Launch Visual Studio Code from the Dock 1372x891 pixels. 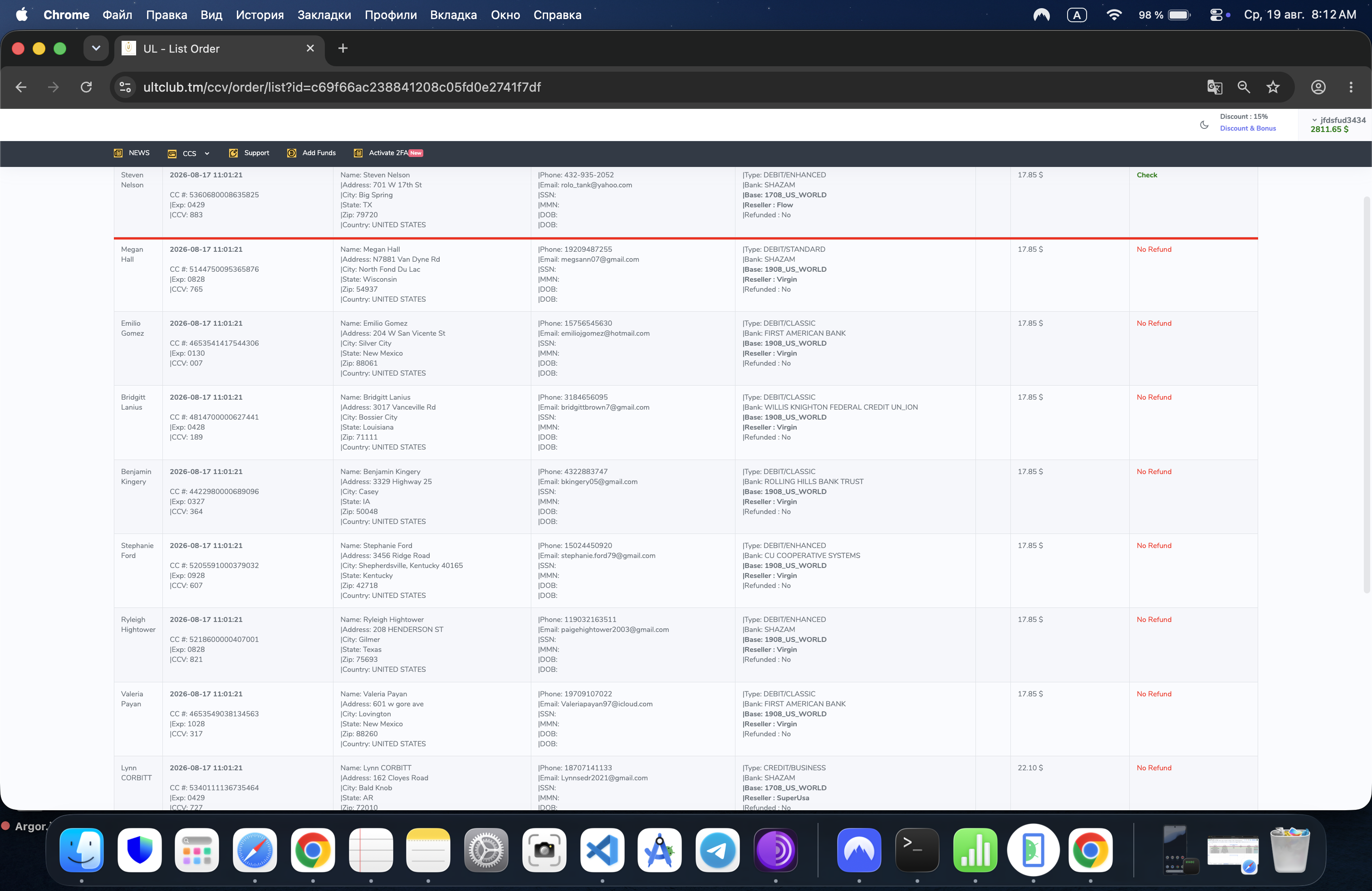pyautogui.click(x=602, y=850)
